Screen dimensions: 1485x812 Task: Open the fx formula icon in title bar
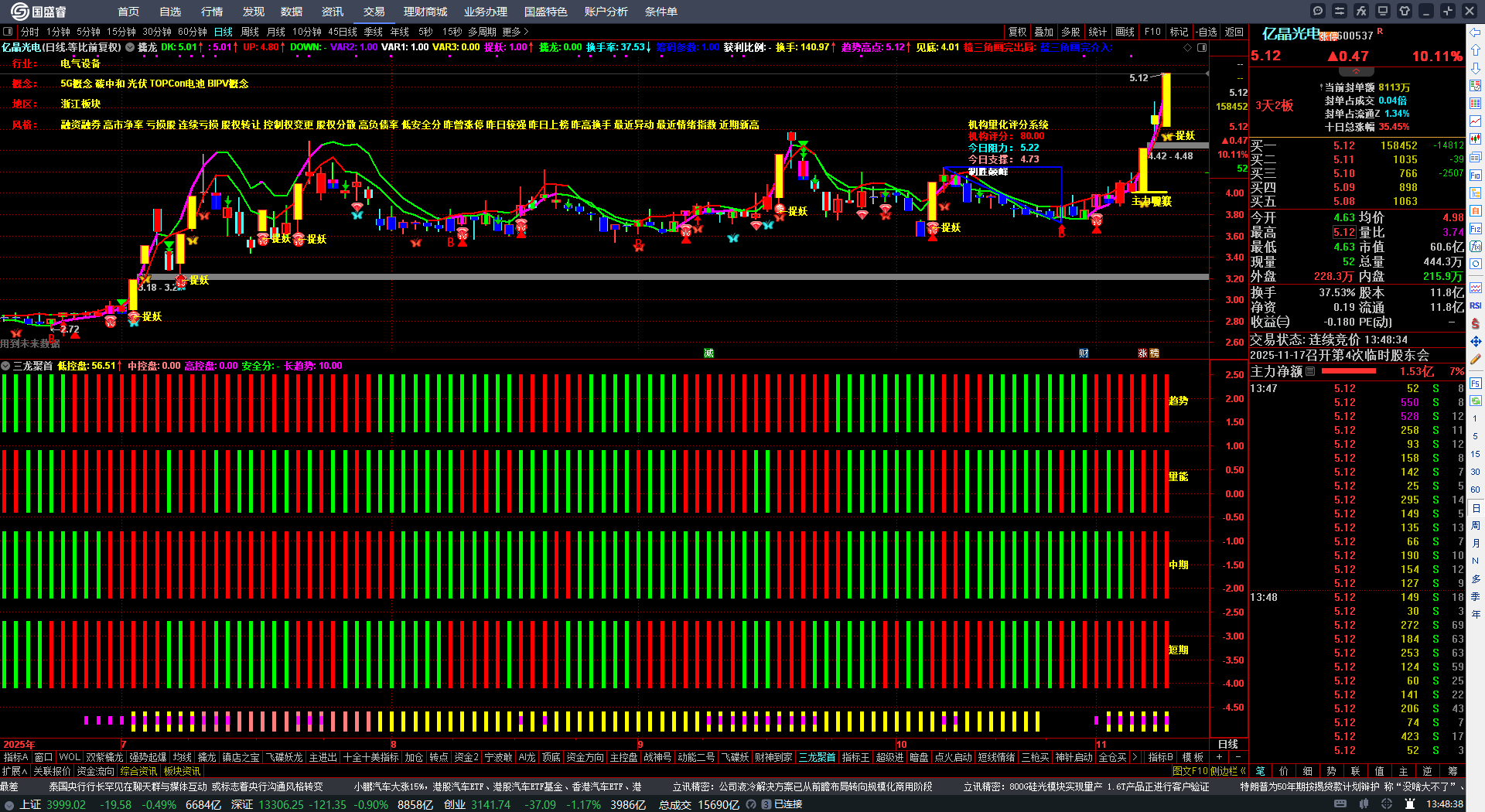(1361, 11)
